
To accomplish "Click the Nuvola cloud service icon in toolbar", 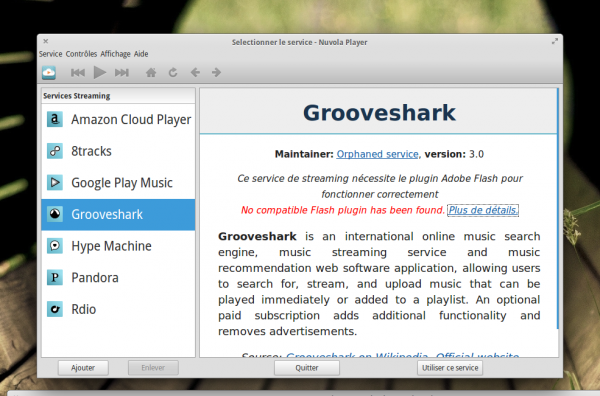I will [x=49, y=72].
